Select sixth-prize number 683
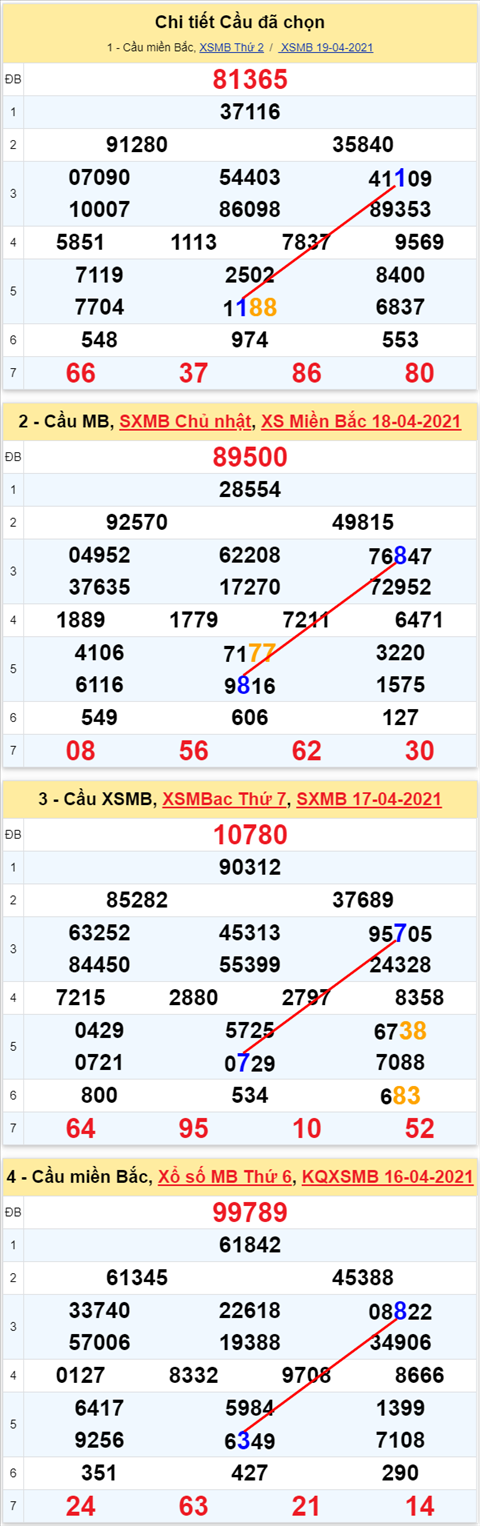This screenshot has height=1526, width=480. (x=400, y=1096)
